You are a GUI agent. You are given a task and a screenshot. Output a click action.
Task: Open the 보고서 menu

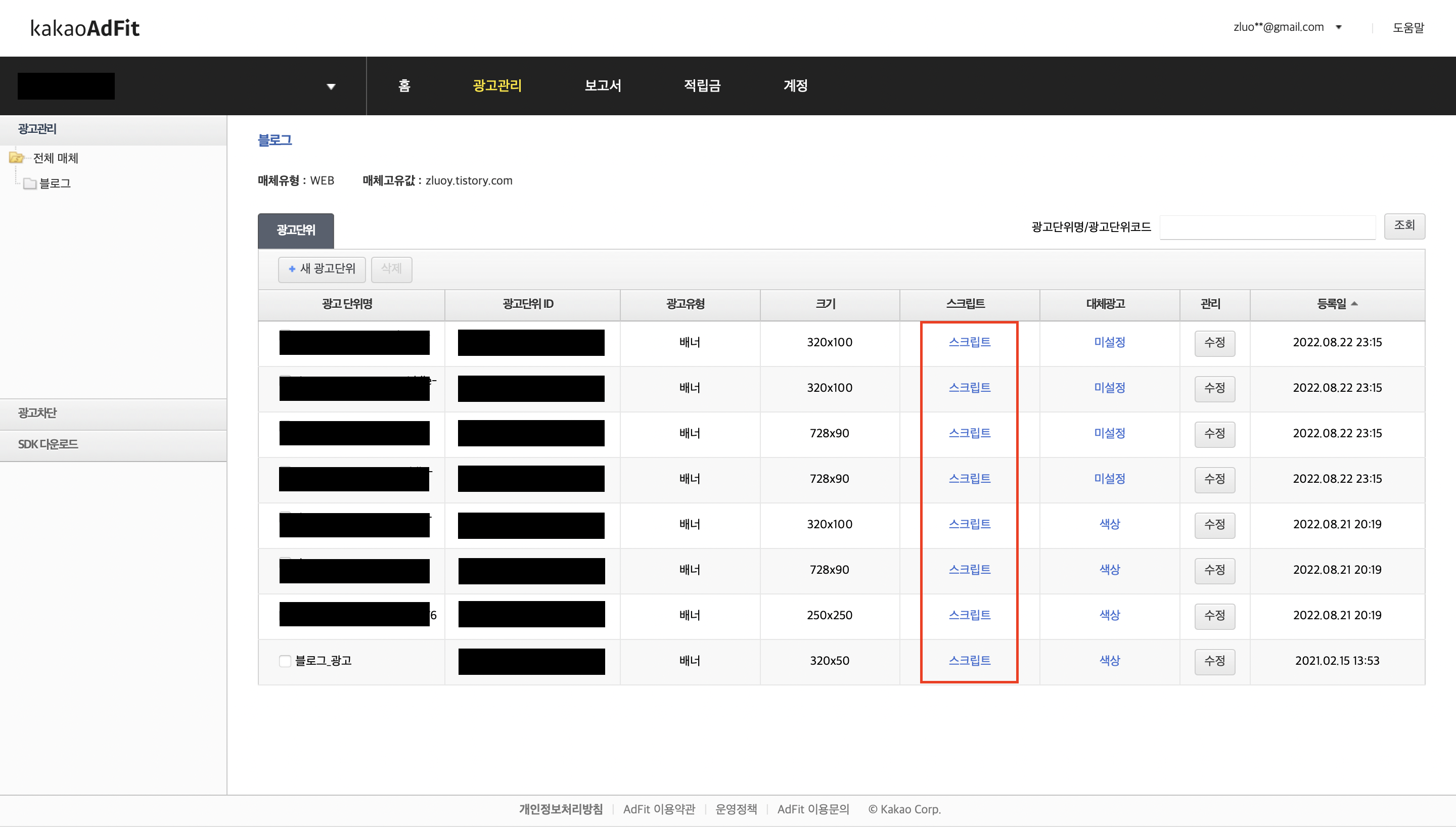[603, 86]
